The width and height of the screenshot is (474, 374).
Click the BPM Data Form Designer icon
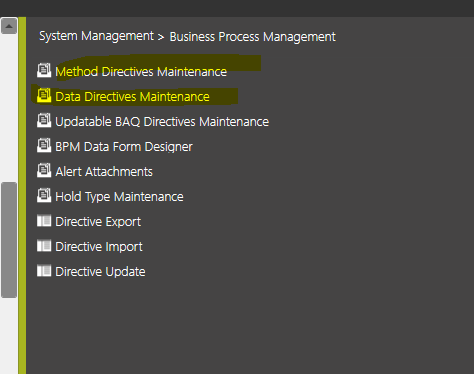[44, 145]
